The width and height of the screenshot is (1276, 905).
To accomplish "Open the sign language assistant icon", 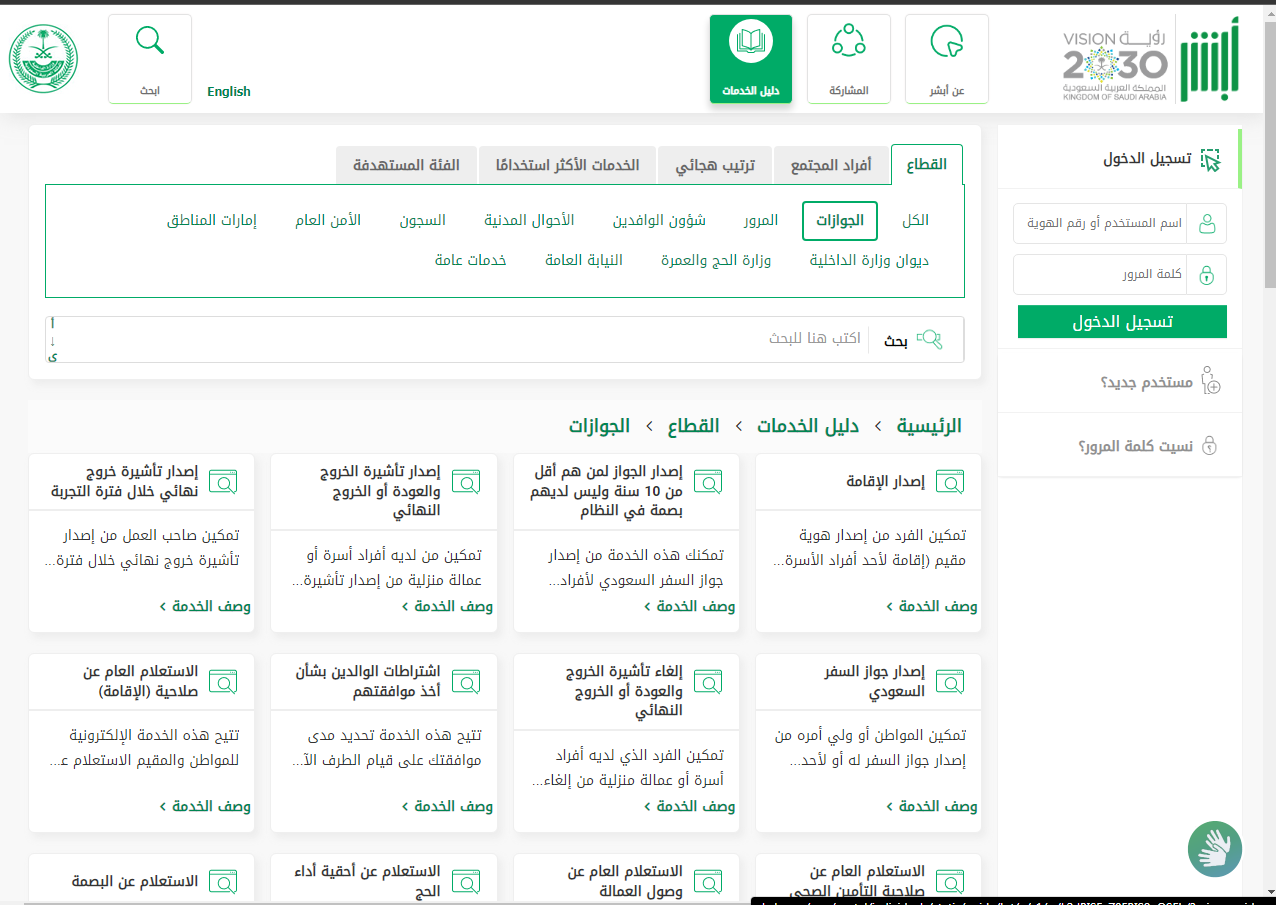I will (x=1215, y=850).
